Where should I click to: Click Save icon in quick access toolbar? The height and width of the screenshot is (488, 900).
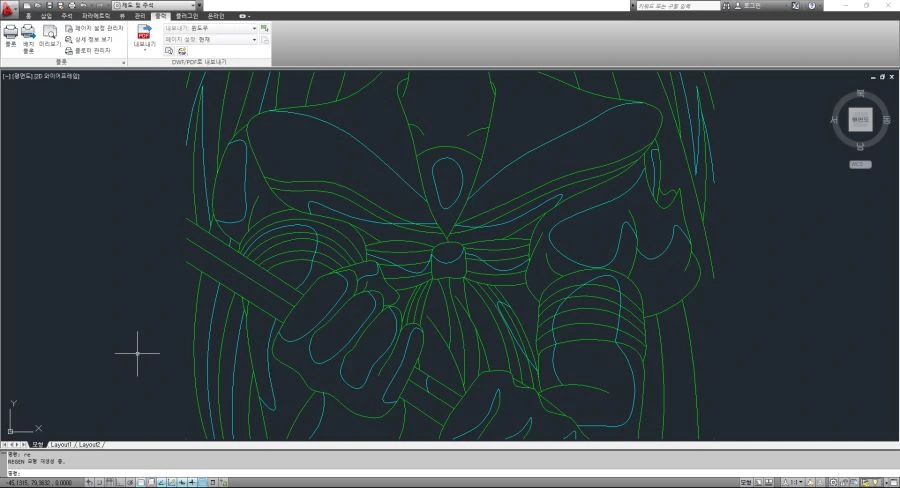pos(49,5)
